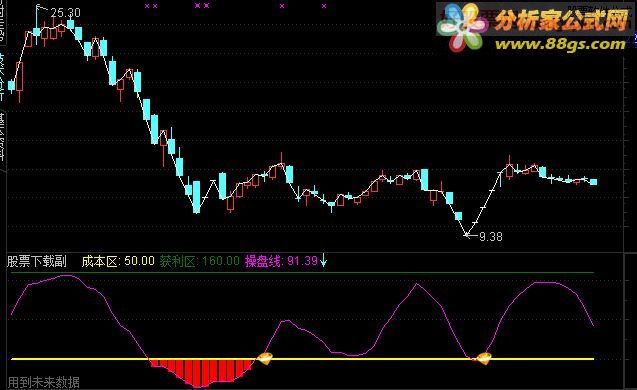This screenshot has width=637, height=390.
Task: Click the right golden diamond buy signal
Action: pyautogui.click(x=483, y=359)
